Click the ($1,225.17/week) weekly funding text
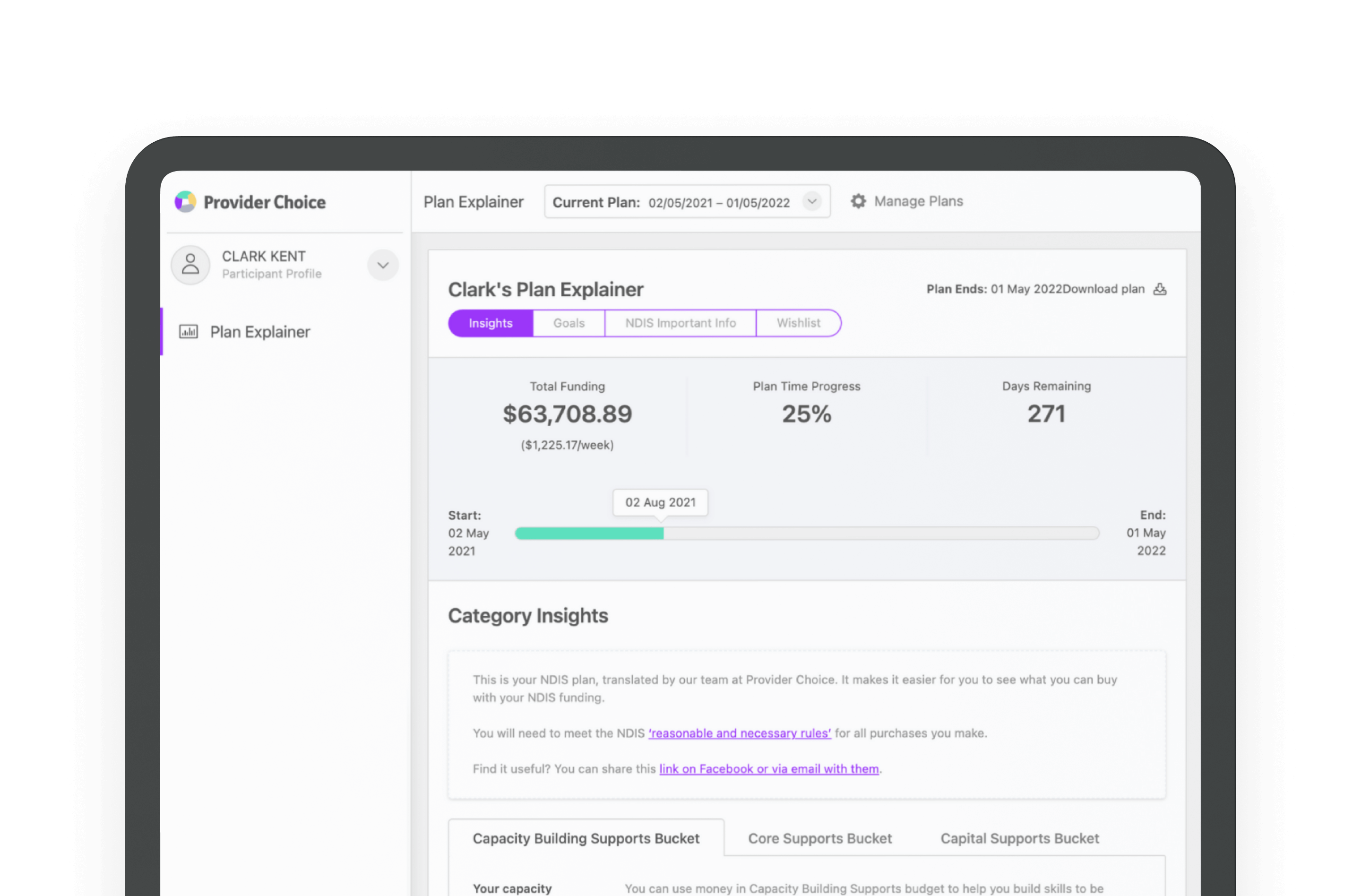 [567, 445]
